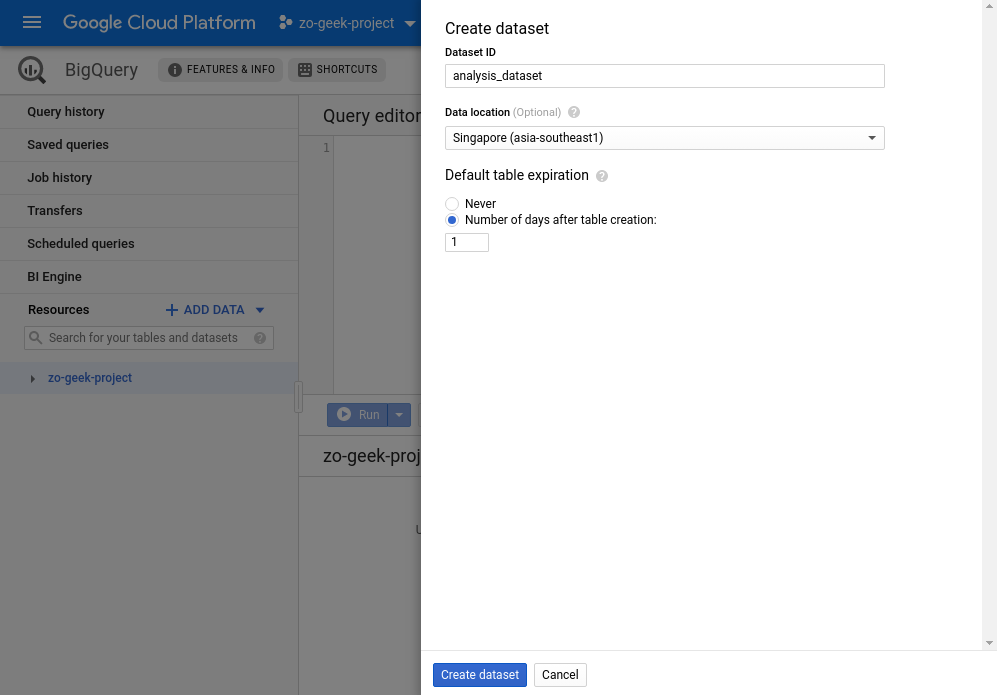Screen dimensions: 997x695
Task: Select the Never expiration radio button
Action: (452, 203)
